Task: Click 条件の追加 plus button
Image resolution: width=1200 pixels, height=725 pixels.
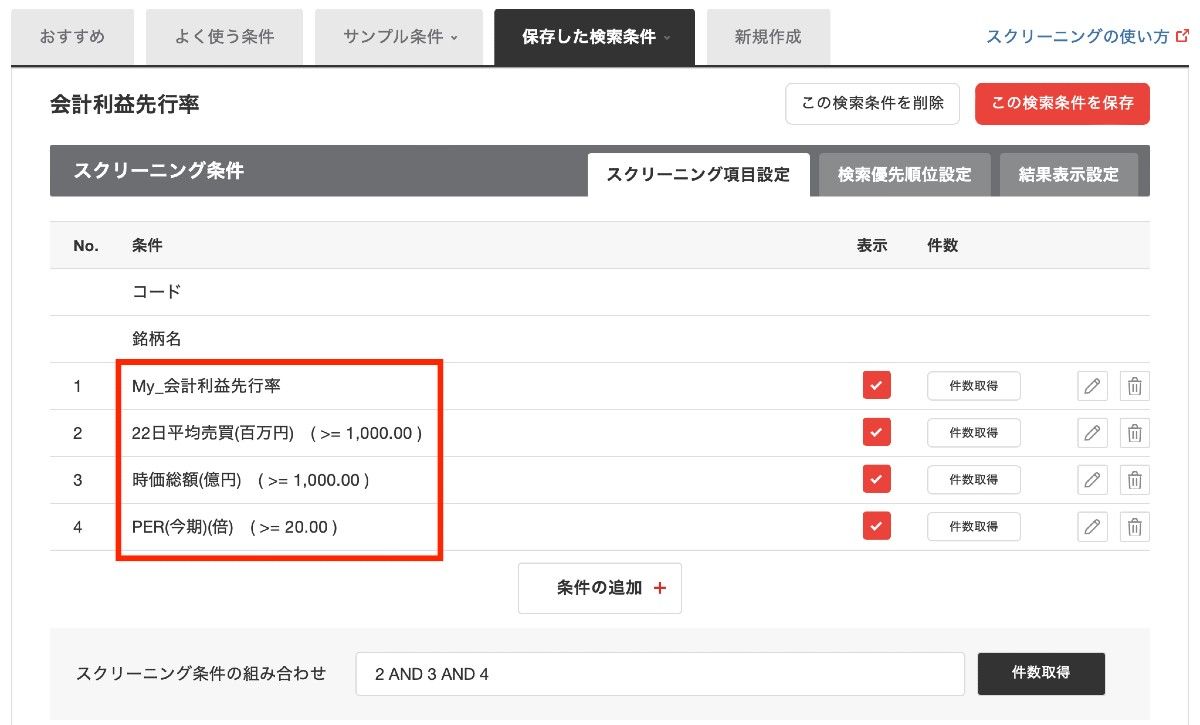Action: 600,588
